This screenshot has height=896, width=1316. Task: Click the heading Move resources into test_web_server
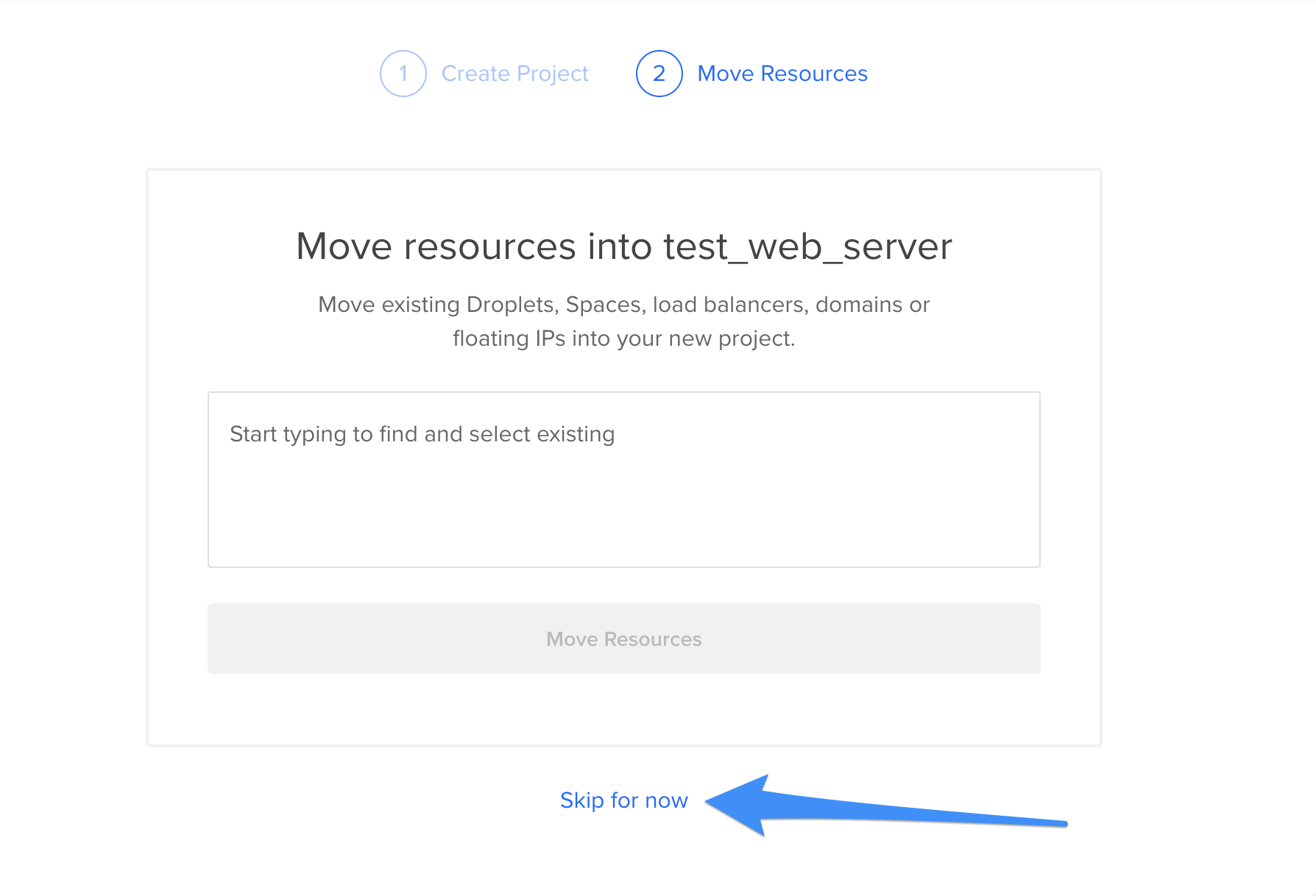pos(624,246)
